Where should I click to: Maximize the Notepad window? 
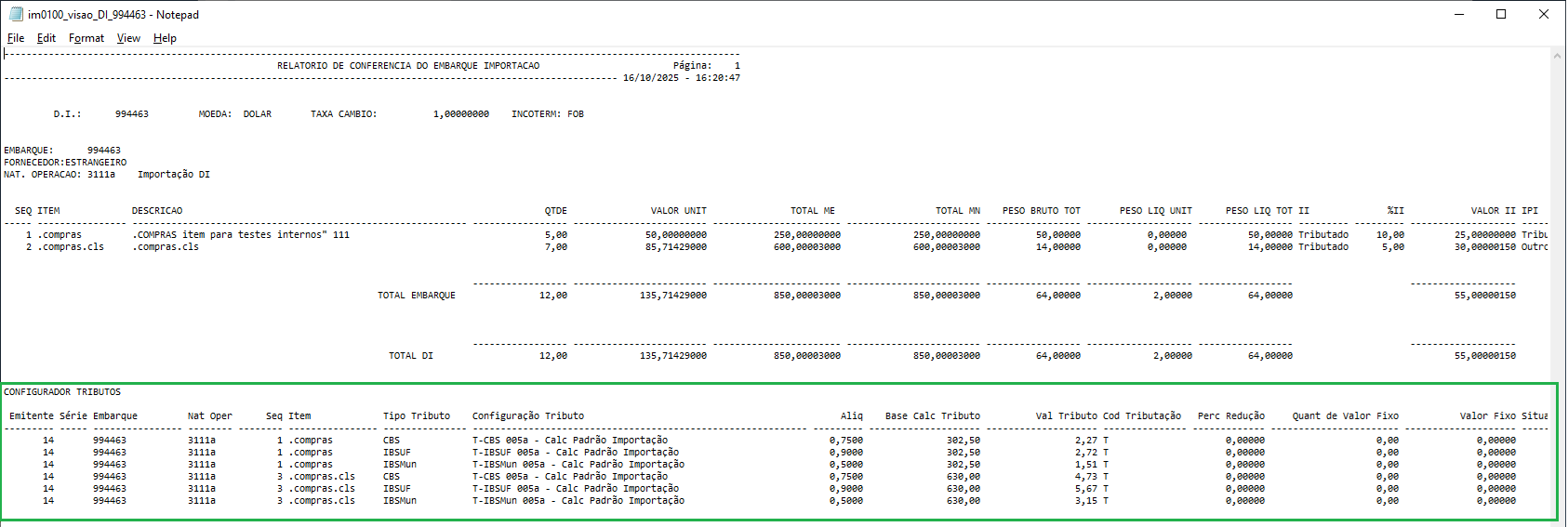[1501, 14]
